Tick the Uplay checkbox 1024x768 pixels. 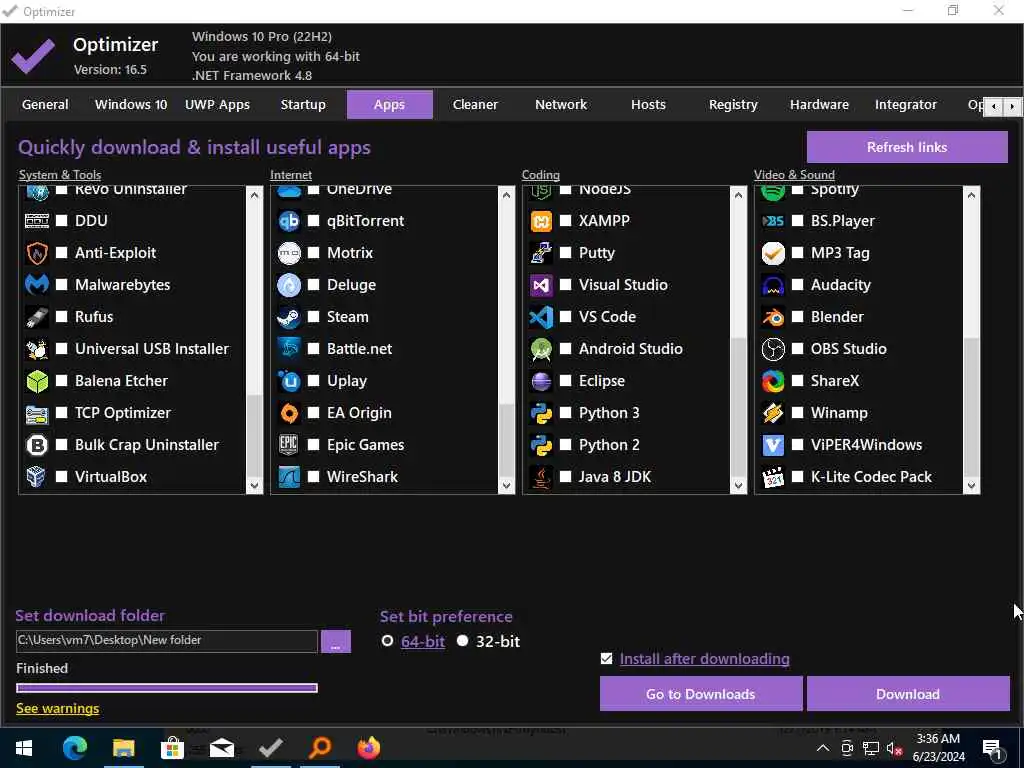coord(313,381)
